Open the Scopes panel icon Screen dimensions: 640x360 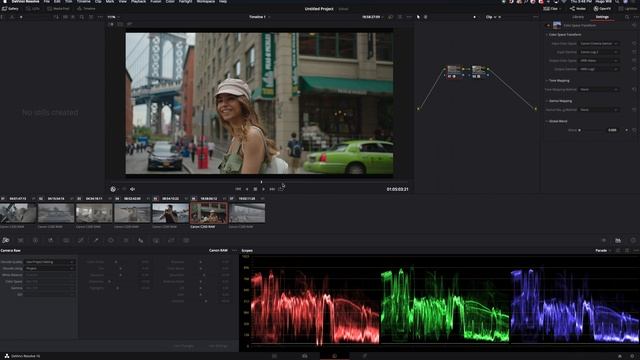(618, 240)
